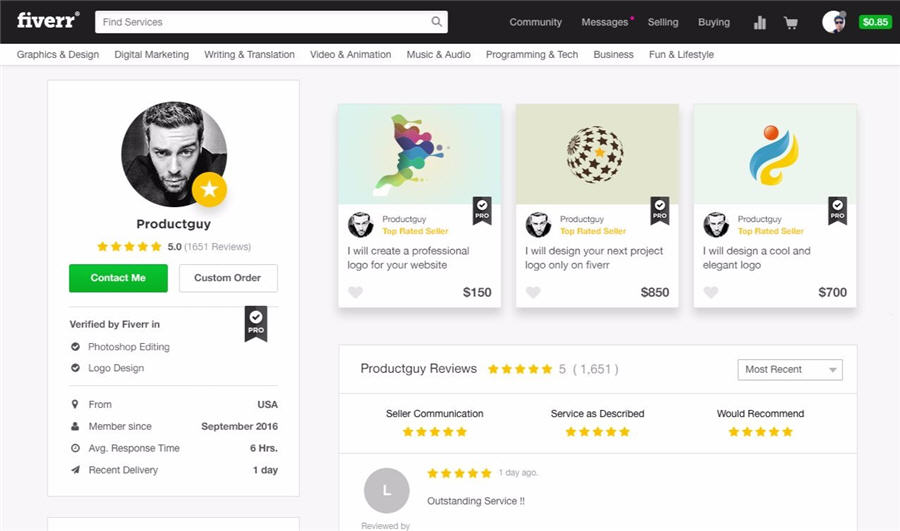The width and height of the screenshot is (900, 531).
Task: Click the Productguy profile name
Action: 173,224
